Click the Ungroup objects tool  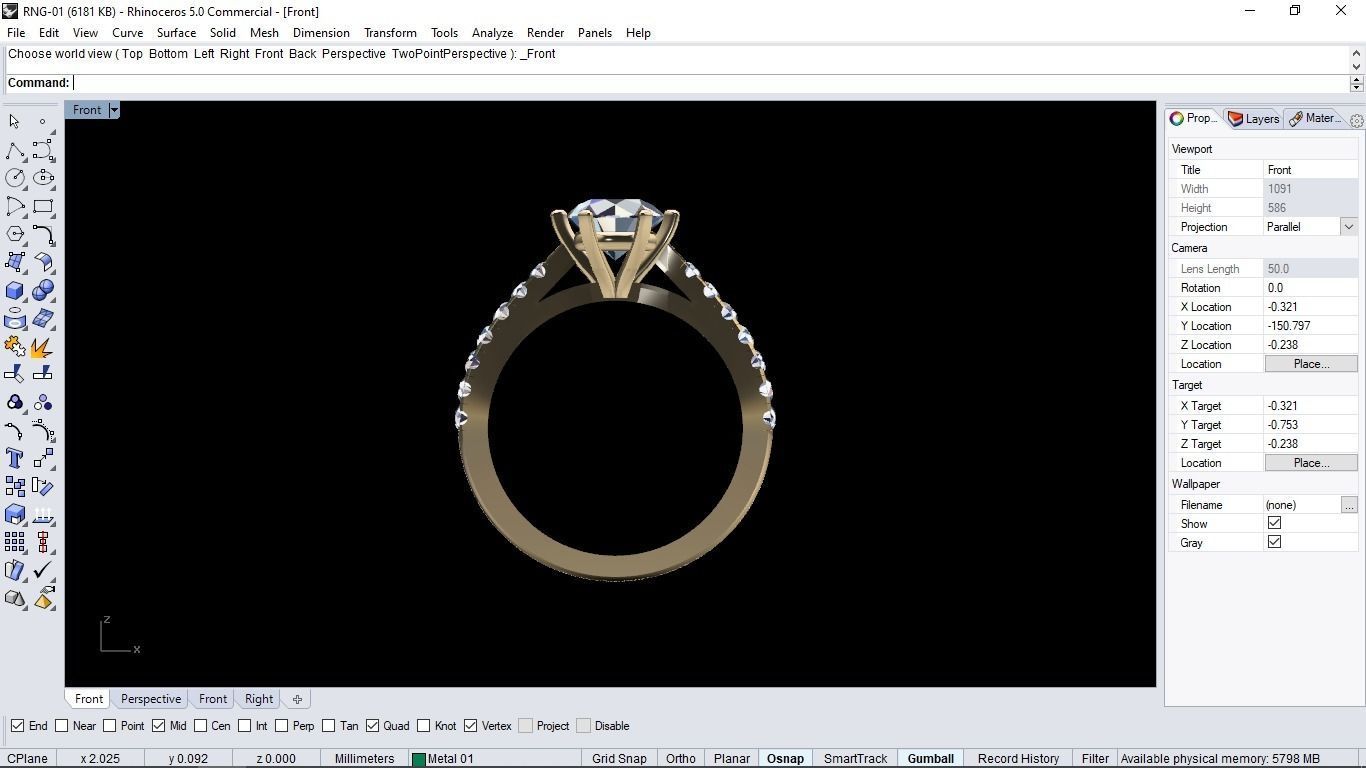point(43,402)
